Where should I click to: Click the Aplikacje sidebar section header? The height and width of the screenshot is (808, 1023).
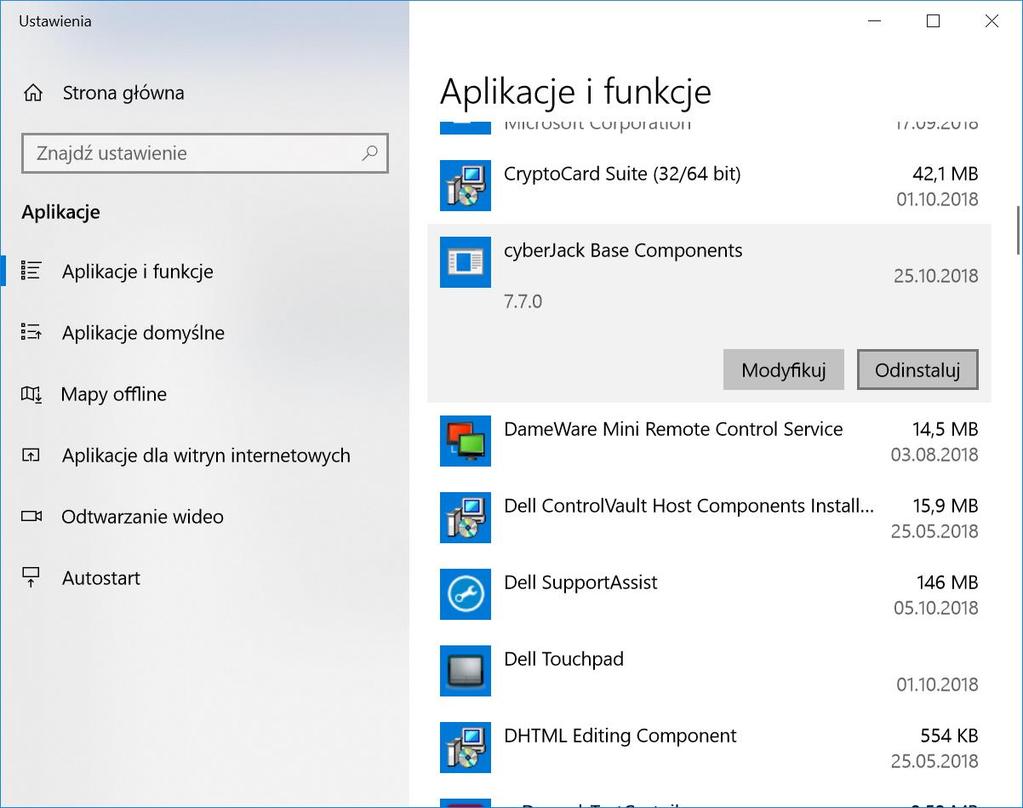(61, 212)
